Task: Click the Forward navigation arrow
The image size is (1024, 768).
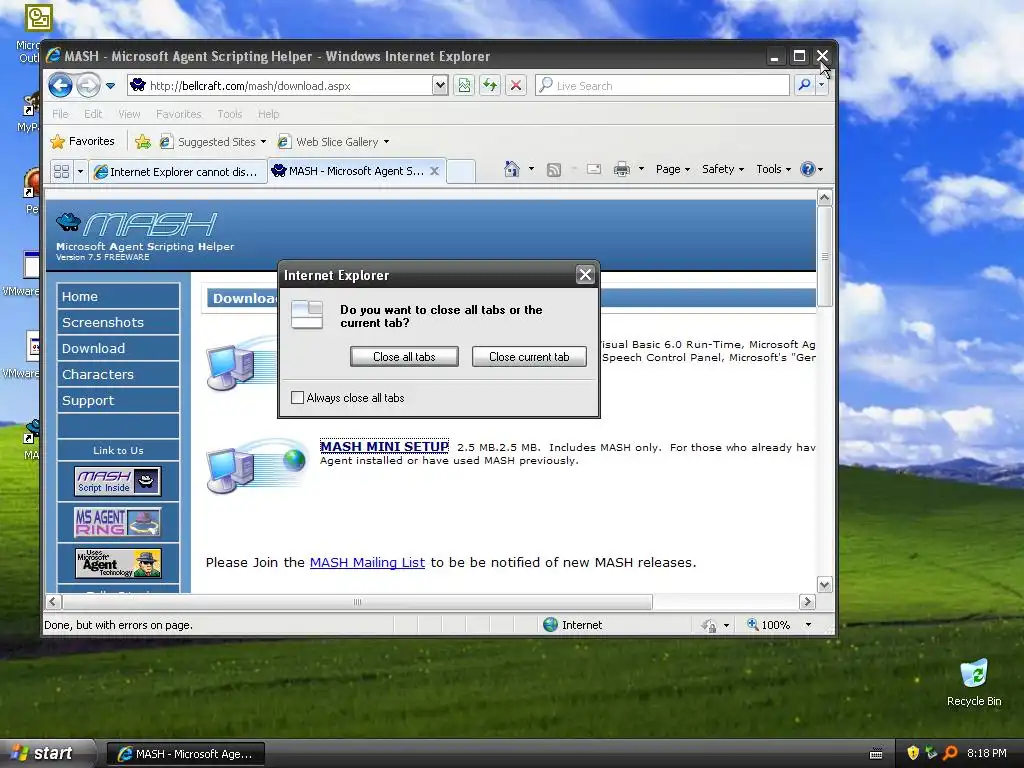Action: 88,85
